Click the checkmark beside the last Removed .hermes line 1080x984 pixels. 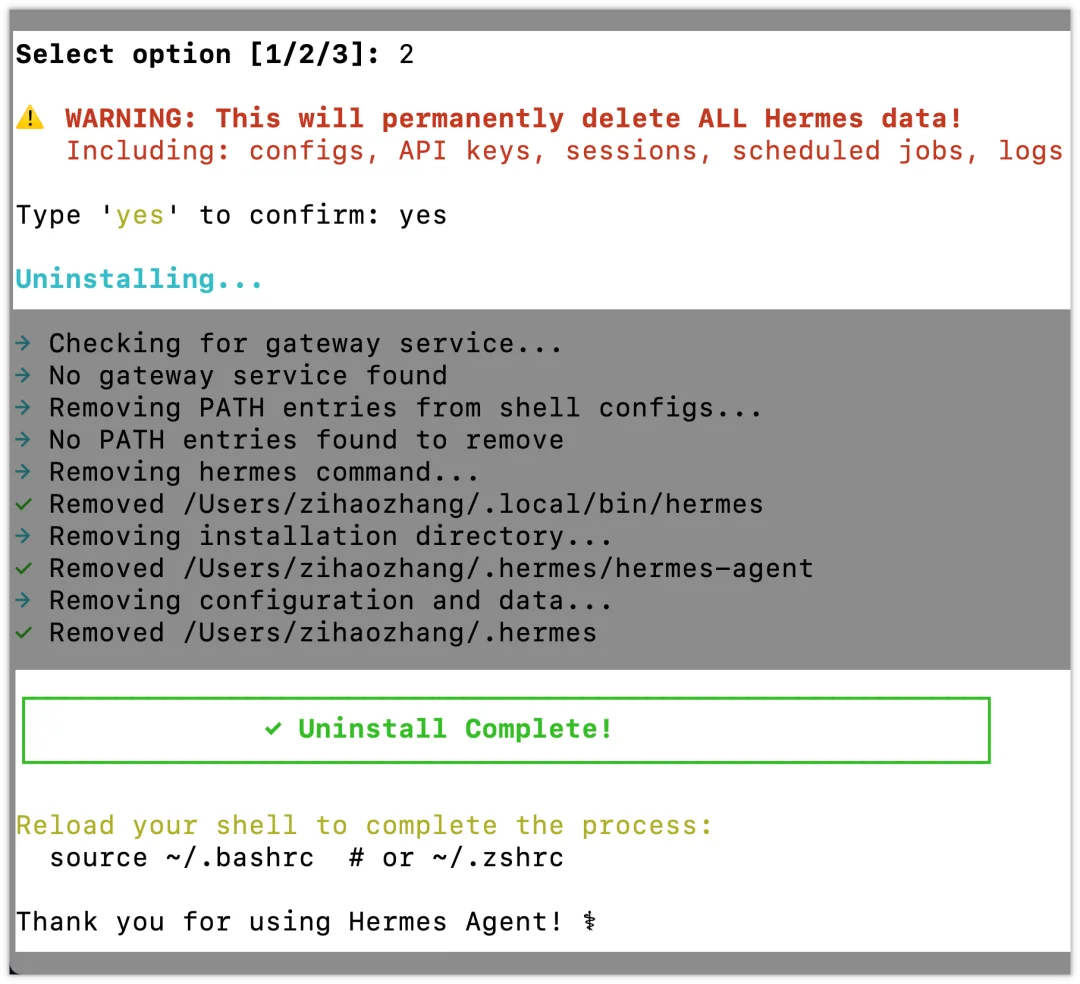pos(23,632)
